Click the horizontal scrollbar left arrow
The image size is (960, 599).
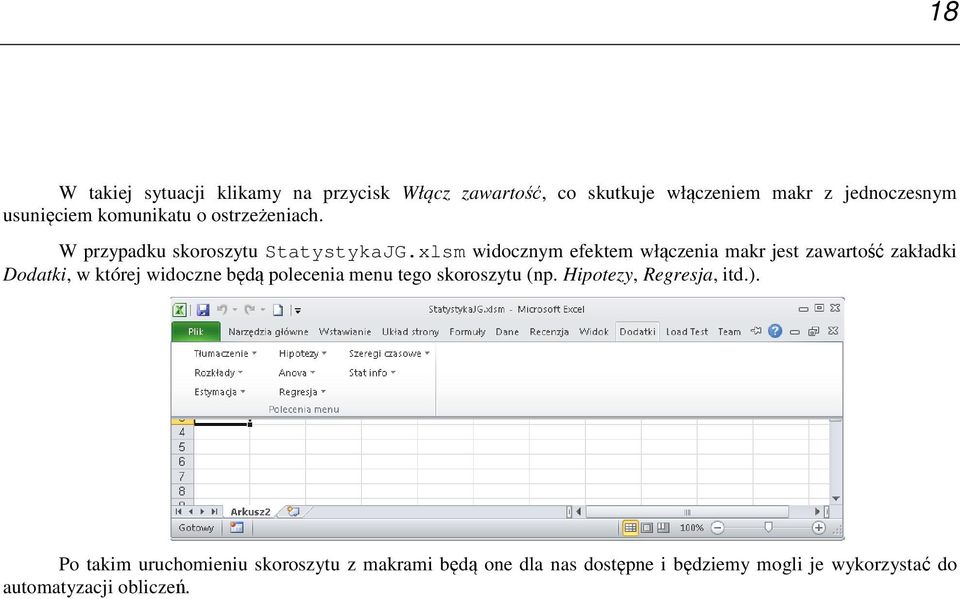click(579, 511)
